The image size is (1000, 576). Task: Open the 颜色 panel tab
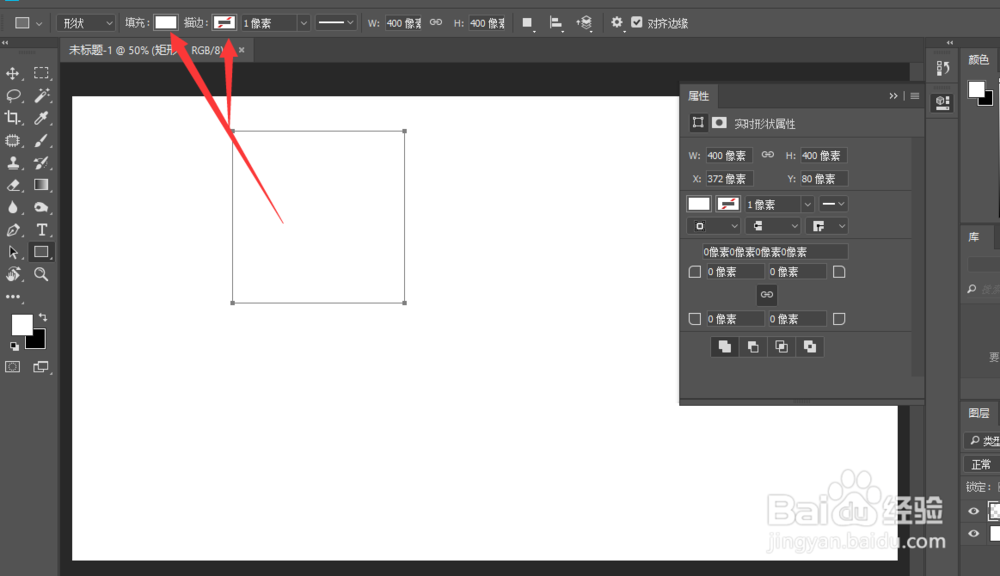click(x=978, y=60)
